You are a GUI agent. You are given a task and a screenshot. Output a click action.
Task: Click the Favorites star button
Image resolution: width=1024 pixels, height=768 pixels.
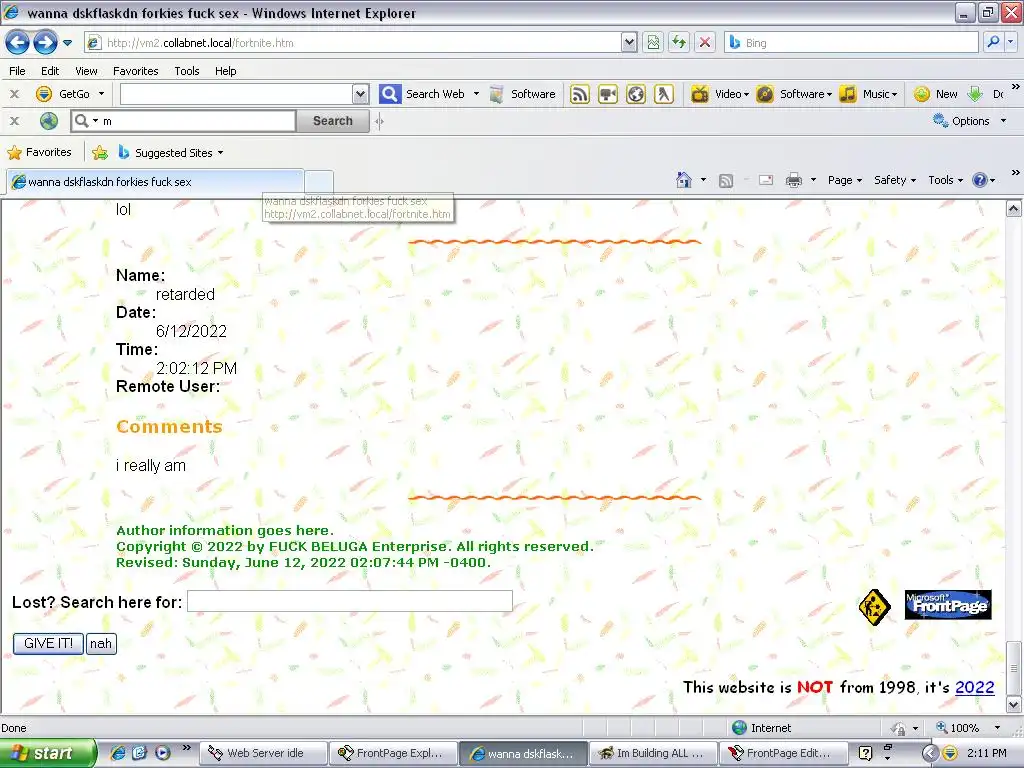39,152
